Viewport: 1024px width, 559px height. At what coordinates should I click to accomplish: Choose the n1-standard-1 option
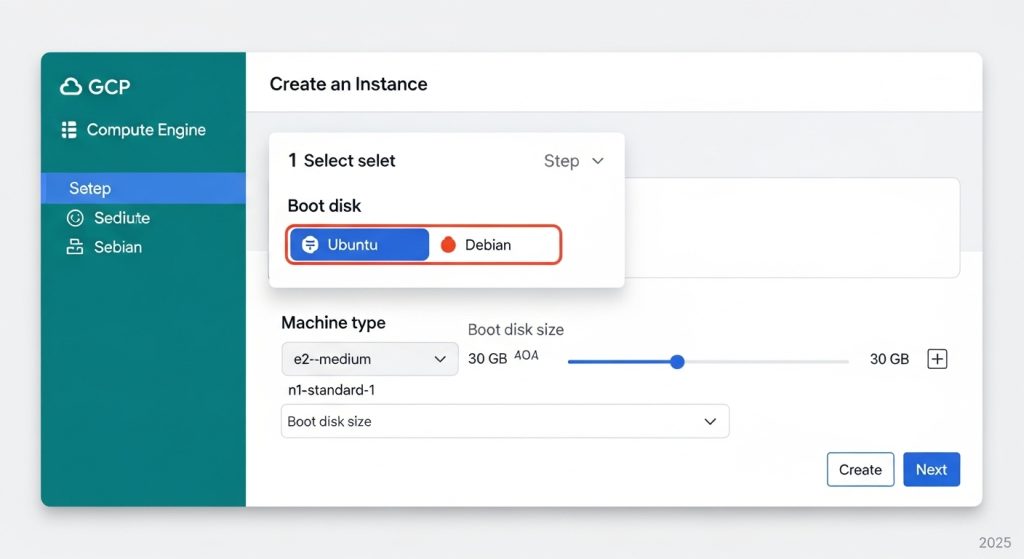pyautogui.click(x=331, y=390)
